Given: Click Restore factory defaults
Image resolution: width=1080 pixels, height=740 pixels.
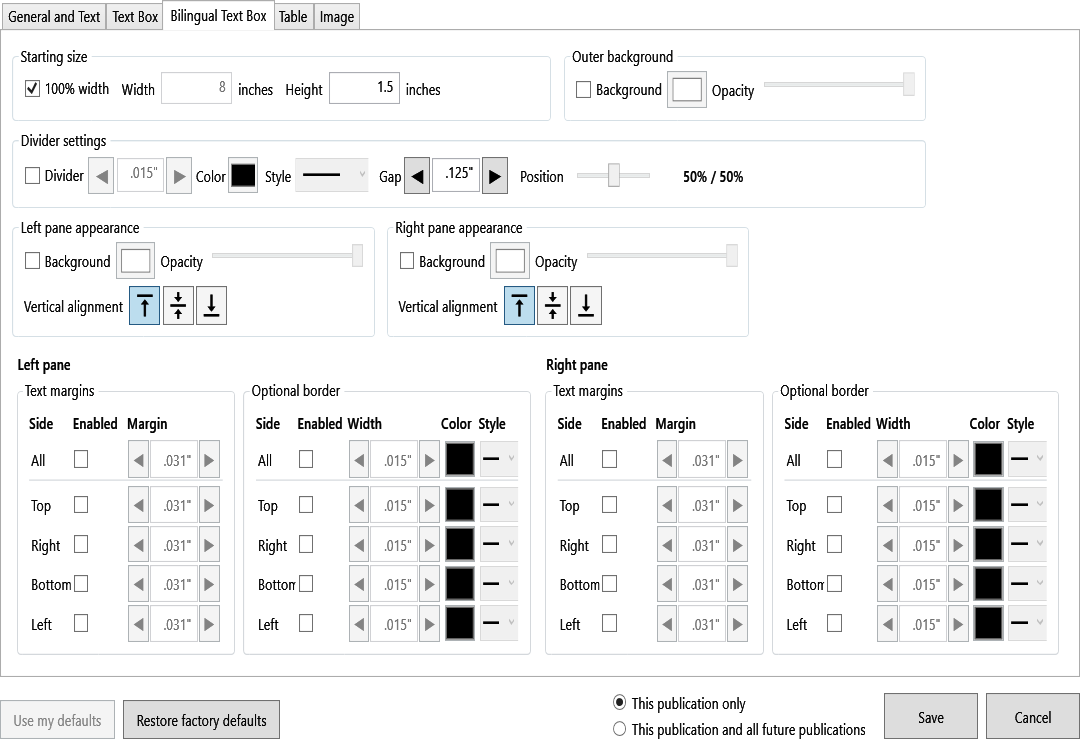Looking at the screenshot, I should click(x=201, y=720).
